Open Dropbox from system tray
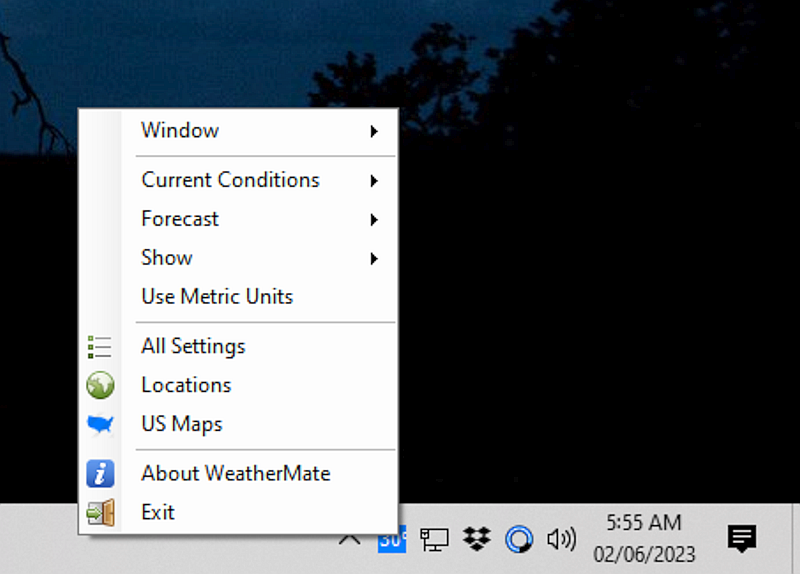800x574 pixels. (x=477, y=539)
